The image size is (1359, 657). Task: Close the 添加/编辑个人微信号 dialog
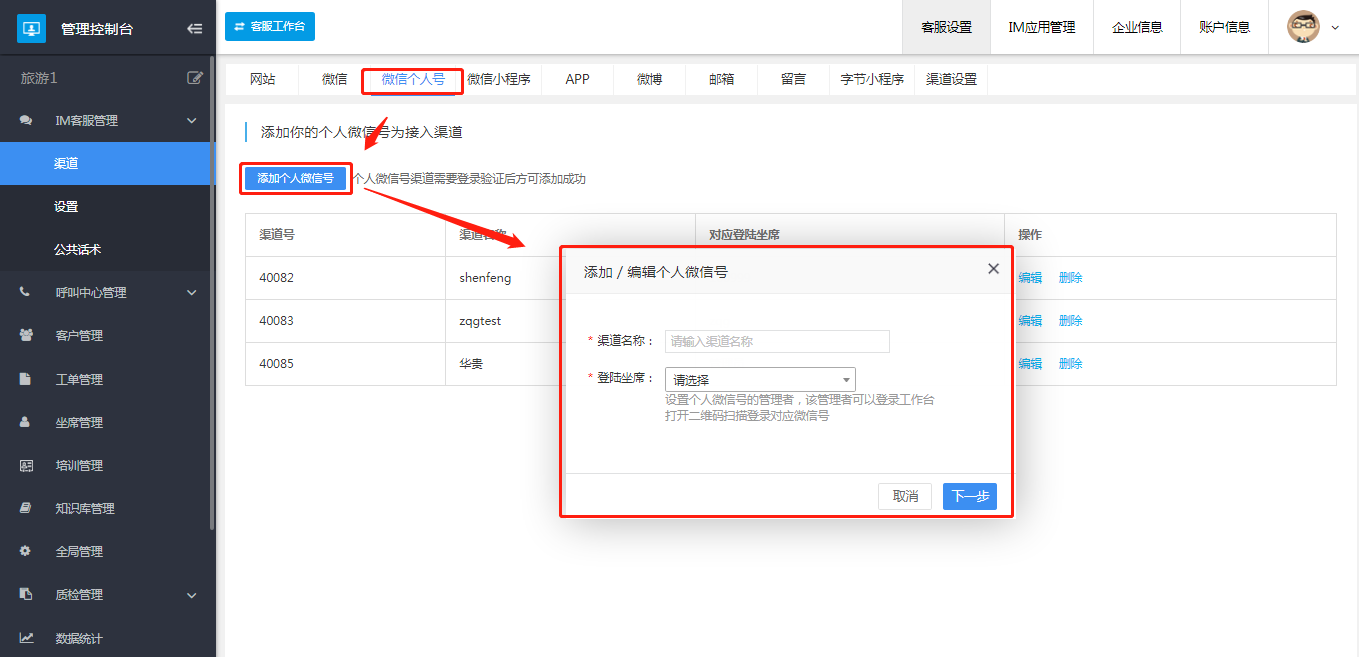pyautogui.click(x=993, y=269)
